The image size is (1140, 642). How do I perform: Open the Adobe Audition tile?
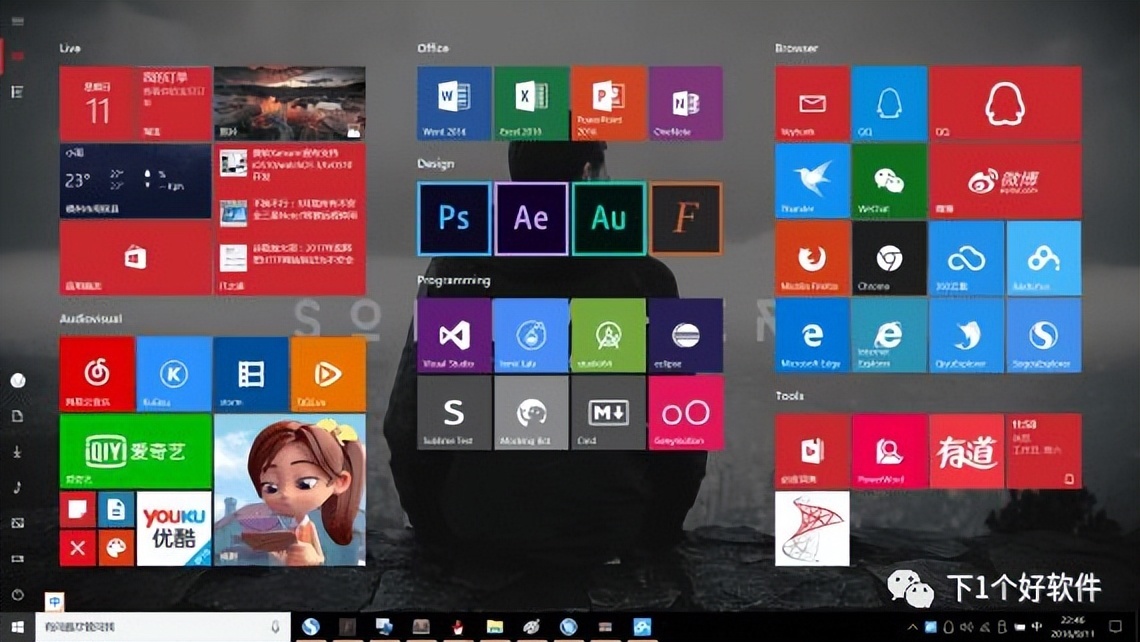[x=608, y=218]
